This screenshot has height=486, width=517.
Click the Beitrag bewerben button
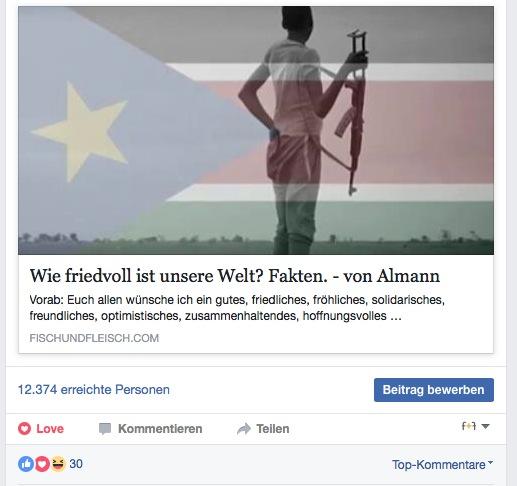coord(434,390)
